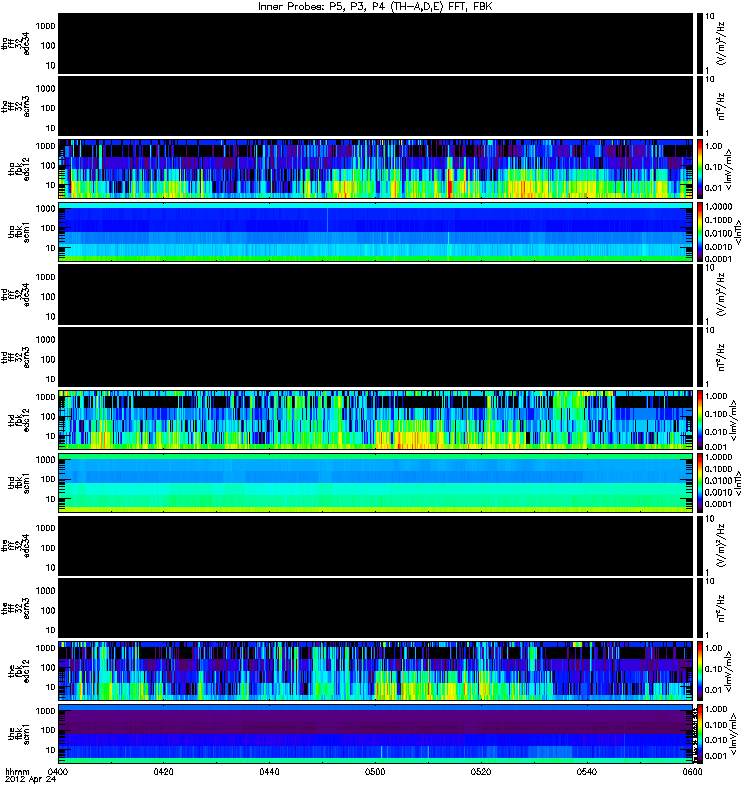This screenshot has width=750, height=800.
Task: Click the color bar of tha fbk scm1 panel
Action: (x=699, y=232)
